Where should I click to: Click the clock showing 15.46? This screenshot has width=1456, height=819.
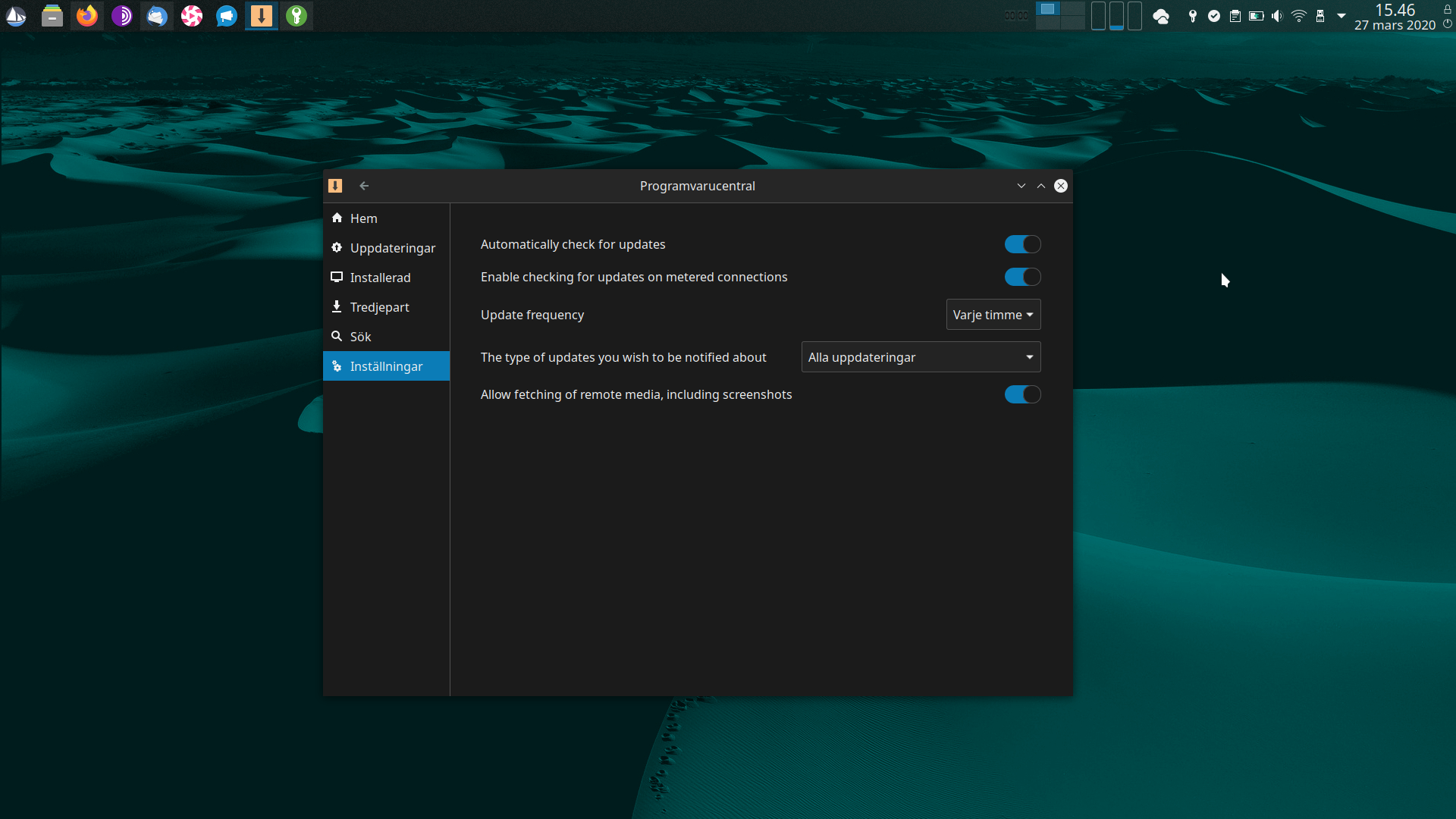(1395, 11)
